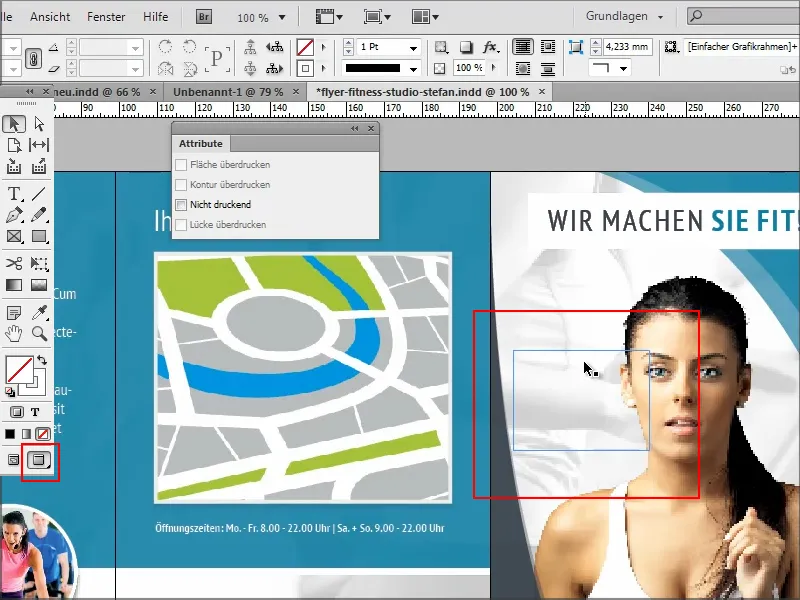
Task: Choose the Gap tool
Action: (x=39, y=145)
